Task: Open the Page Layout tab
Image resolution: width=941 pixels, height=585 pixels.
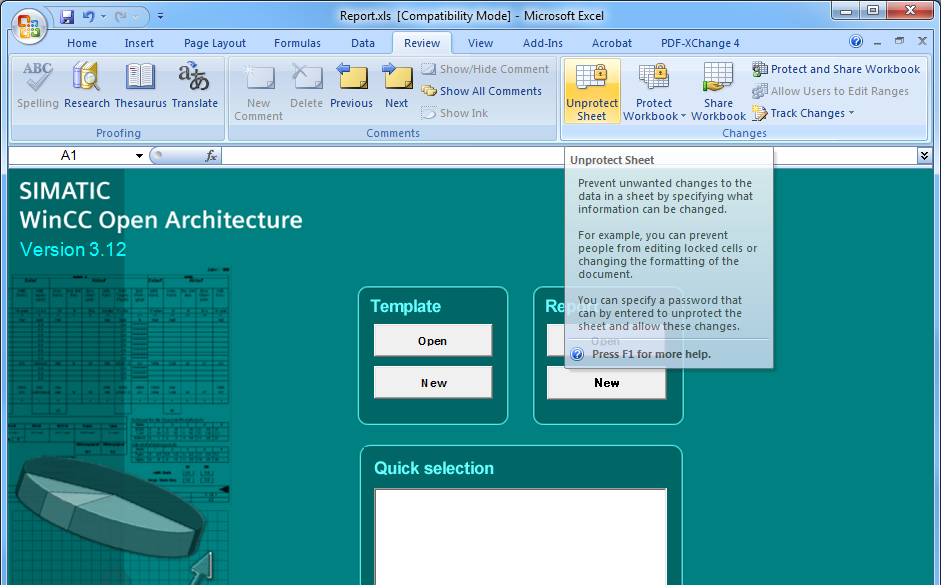Action: point(215,43)
